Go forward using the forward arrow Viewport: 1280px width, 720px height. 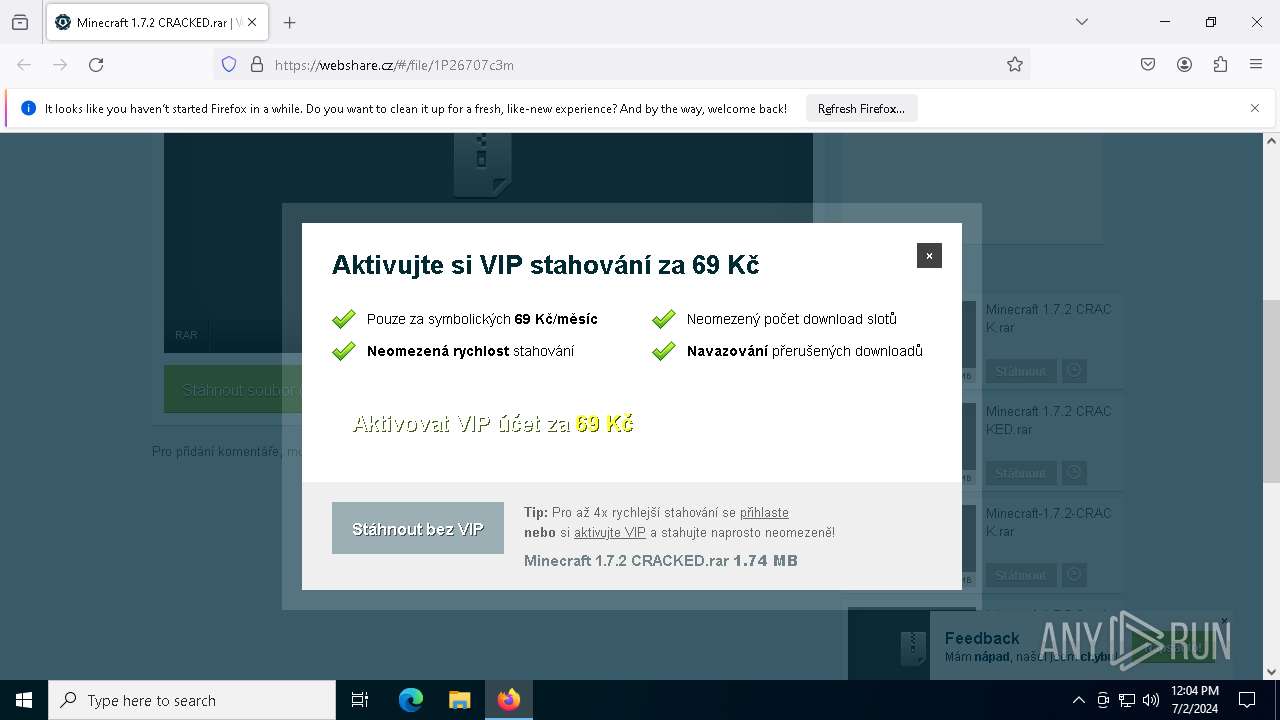coord(60,65)
